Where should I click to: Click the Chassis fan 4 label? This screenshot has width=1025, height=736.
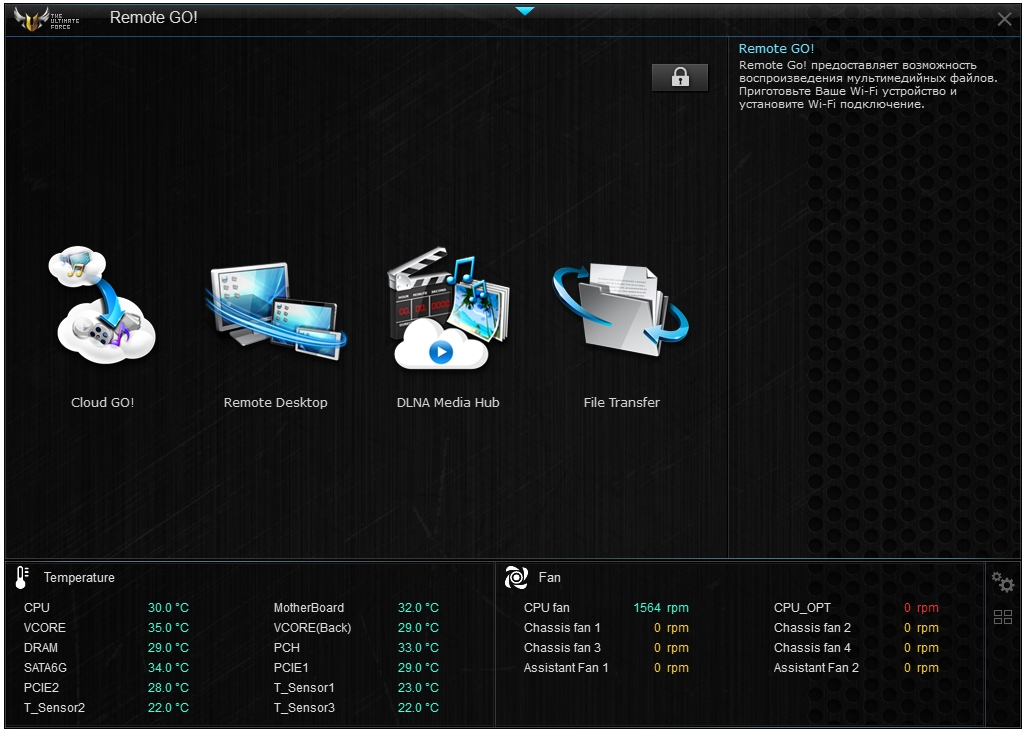pyautogui.click(x=813, y=648)
